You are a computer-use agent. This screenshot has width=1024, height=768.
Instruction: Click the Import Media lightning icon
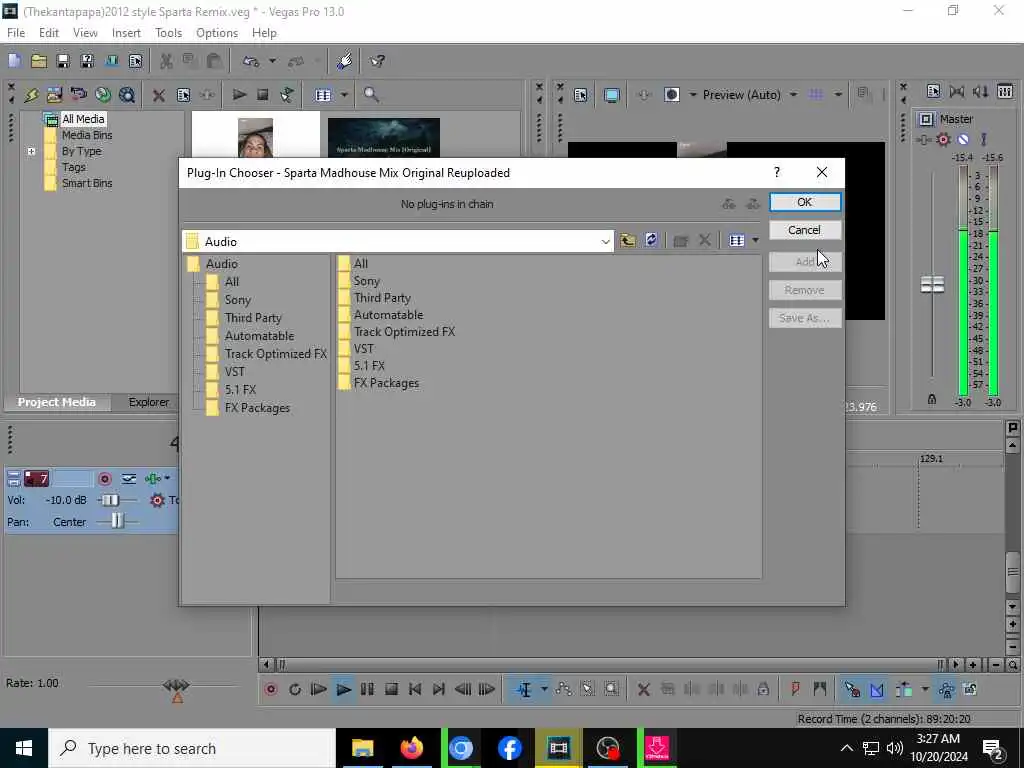[x=31, y=95]
